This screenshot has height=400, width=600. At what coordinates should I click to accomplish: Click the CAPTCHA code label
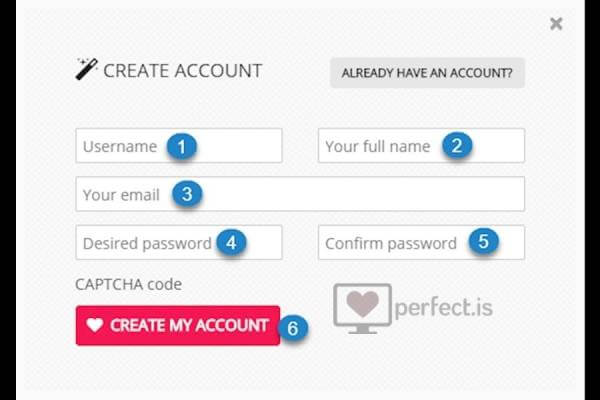click(x=129, y=284)
